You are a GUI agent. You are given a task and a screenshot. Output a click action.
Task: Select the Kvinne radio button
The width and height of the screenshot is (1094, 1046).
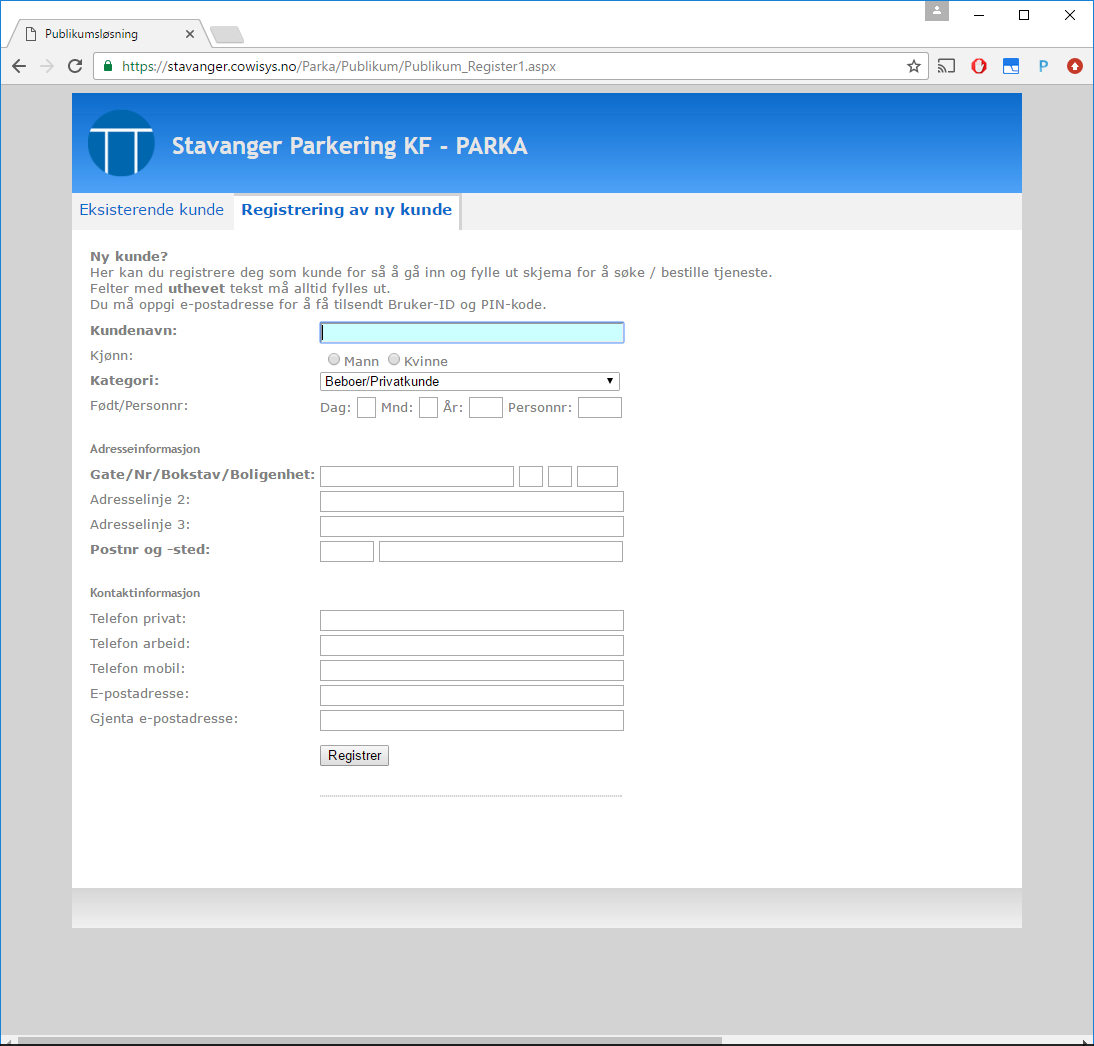tap(394, 359)
